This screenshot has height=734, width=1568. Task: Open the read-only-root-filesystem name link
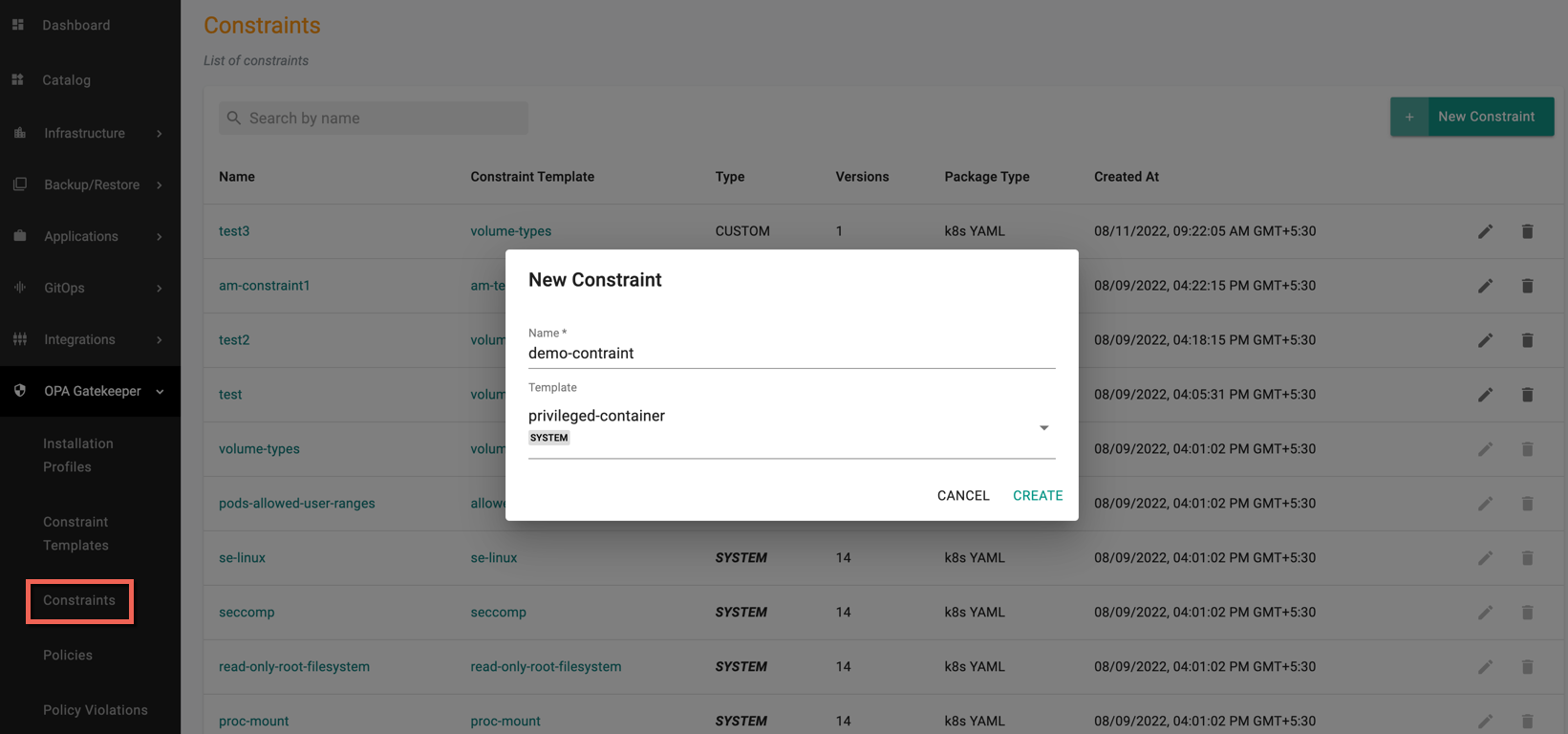tap(294, 667)
